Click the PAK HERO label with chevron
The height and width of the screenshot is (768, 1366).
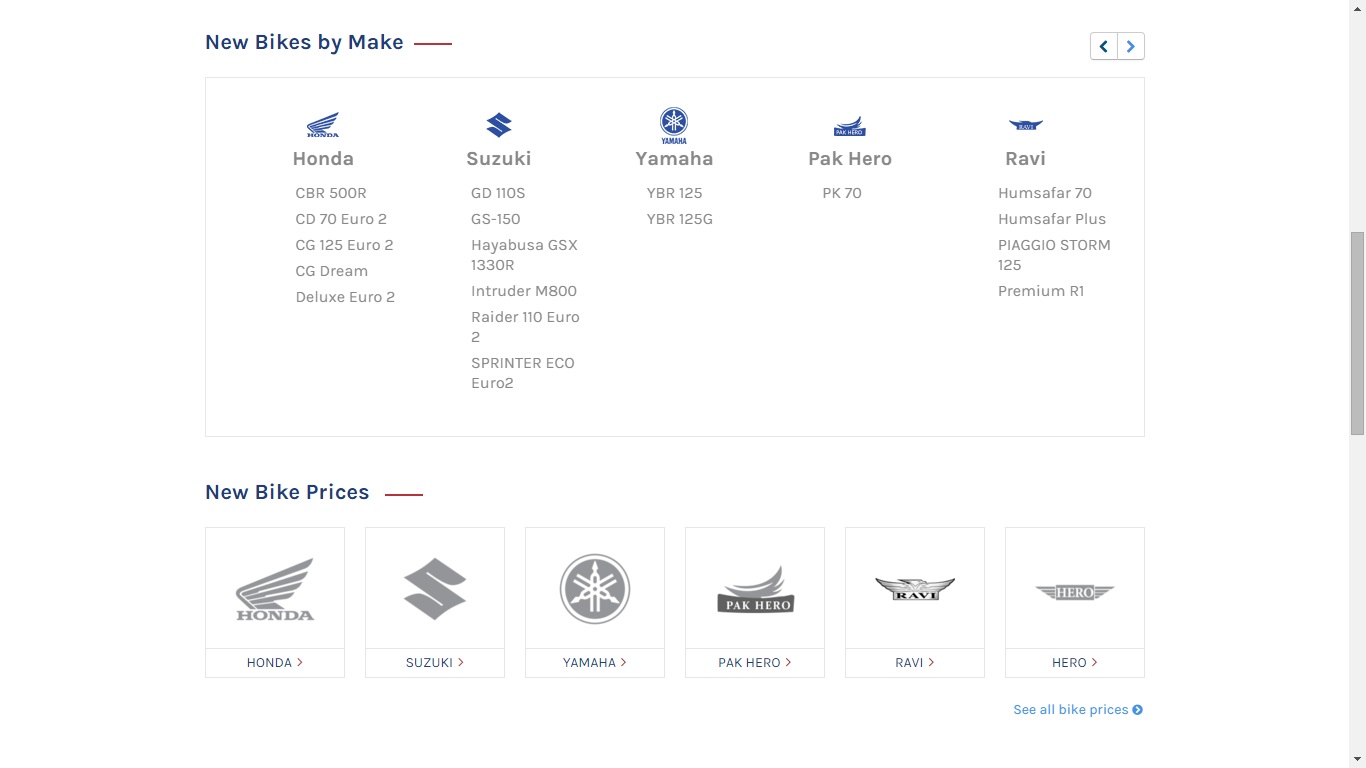(755, 663)
